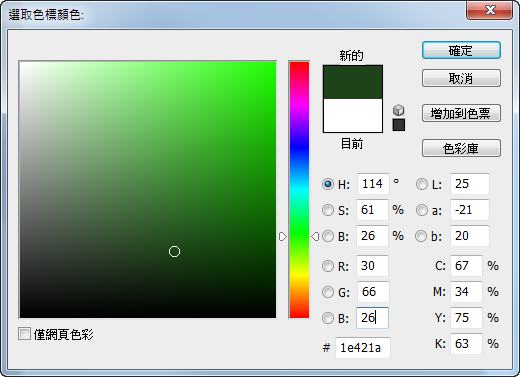Select the B brightness radio button
Viewport: 520px width, 377px height.
click(x=328, y=236)
